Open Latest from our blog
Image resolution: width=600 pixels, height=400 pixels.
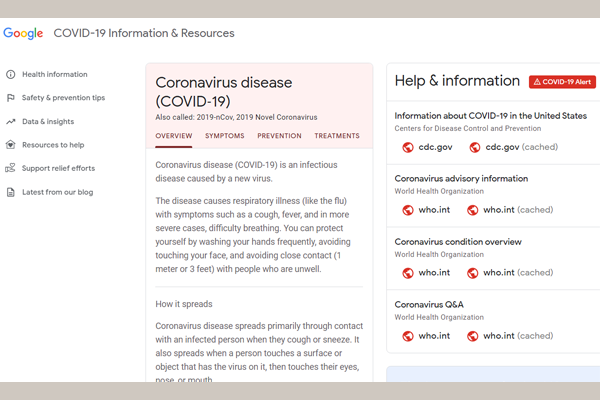click(58, 192)
